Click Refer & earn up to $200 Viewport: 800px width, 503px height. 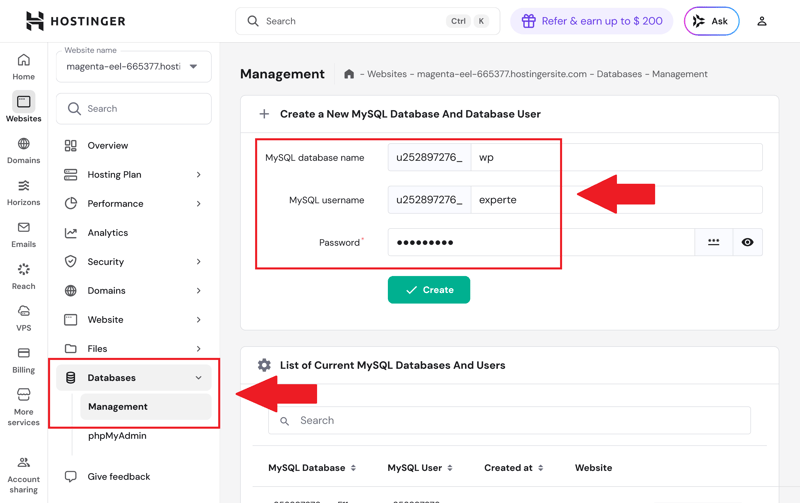tap(592, 21)
